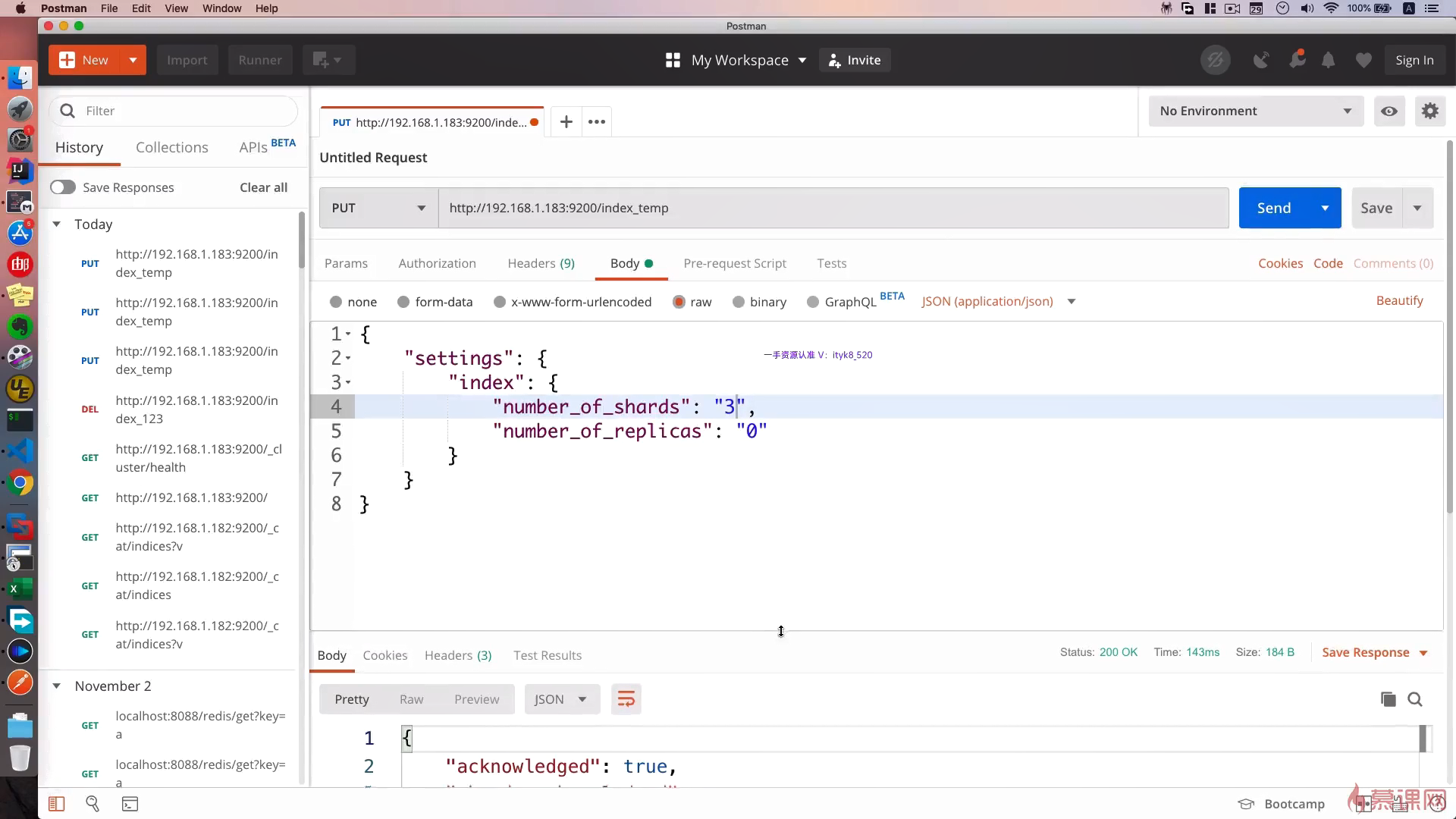The width and height of the screenshot is (1456, 819).
Task: Click the word wrap icon in response
Action: click(x=626, y=699)
